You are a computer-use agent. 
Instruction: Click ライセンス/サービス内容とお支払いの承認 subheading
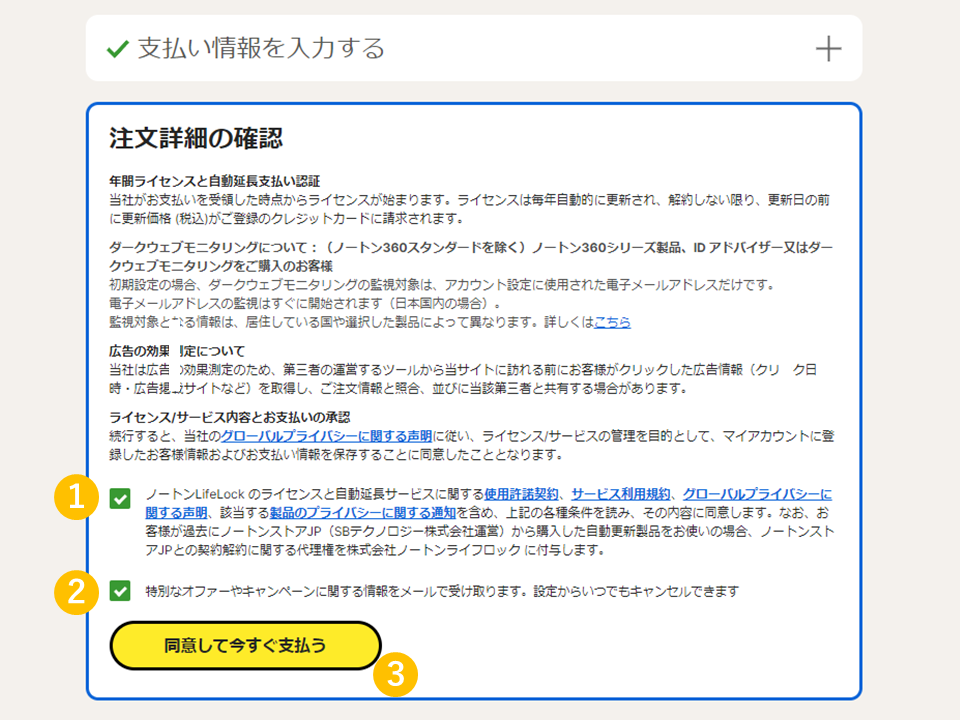[230, 418]
